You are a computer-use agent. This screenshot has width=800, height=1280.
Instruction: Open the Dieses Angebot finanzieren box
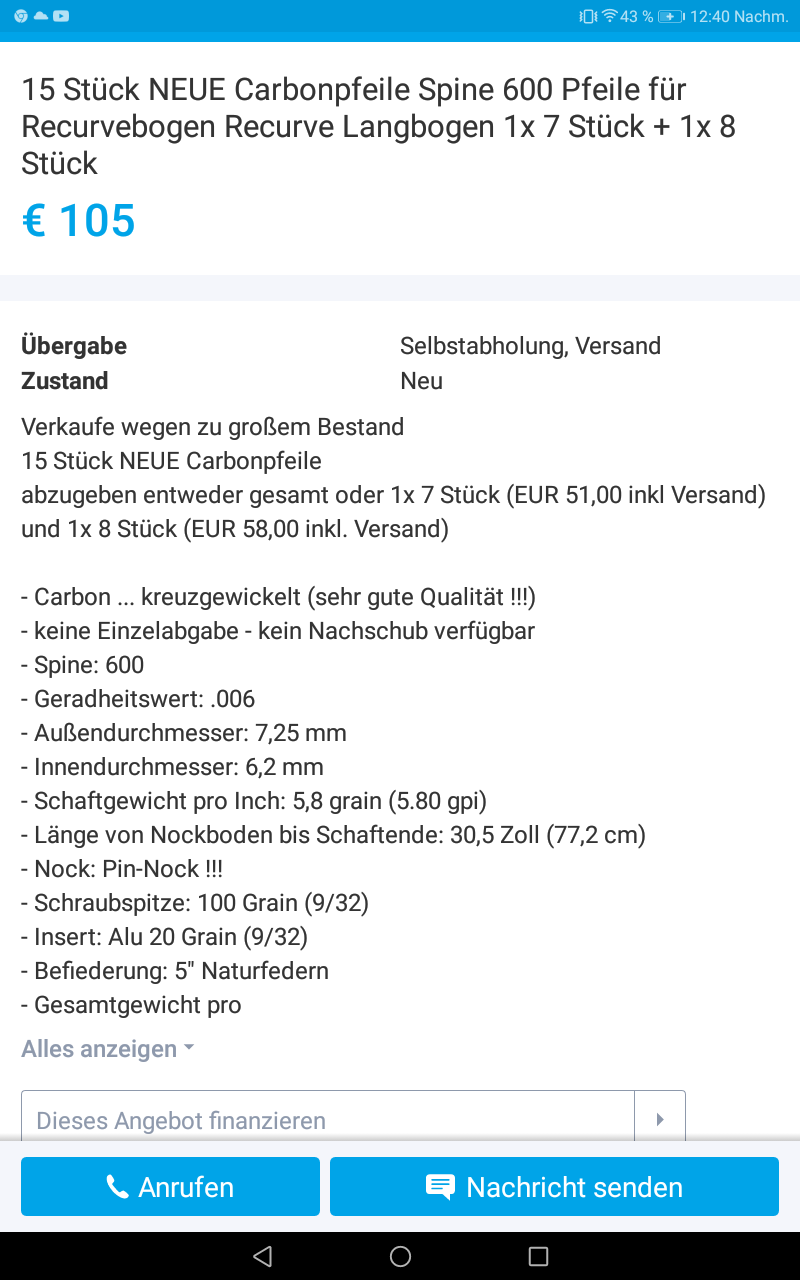coord(327,1120)
